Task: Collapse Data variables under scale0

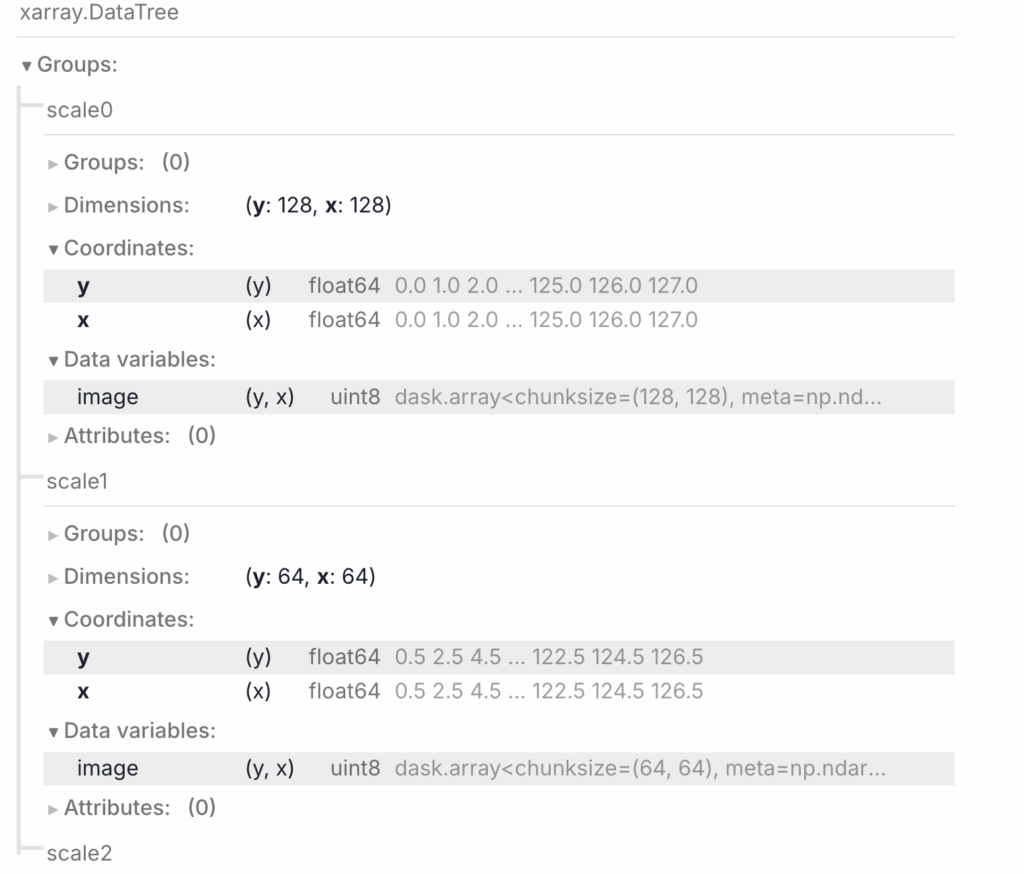Action: tap(139, 359)
